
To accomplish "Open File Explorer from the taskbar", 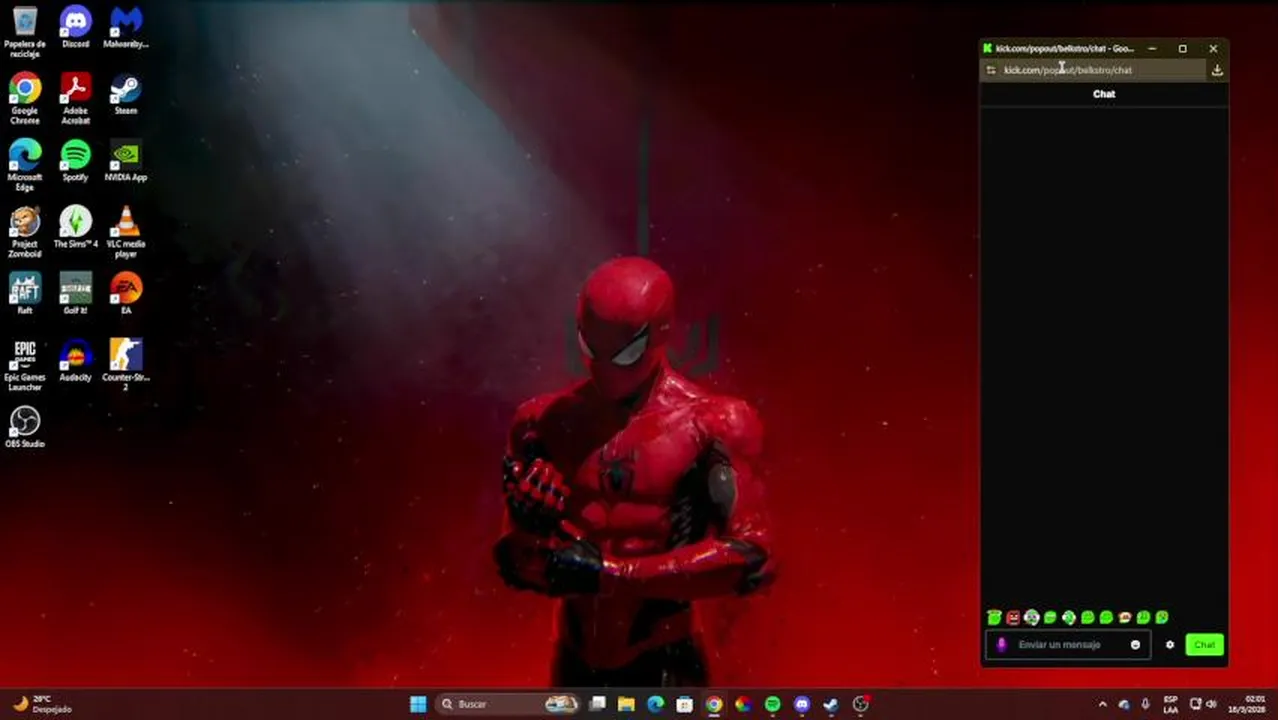I will pos(626,704).
